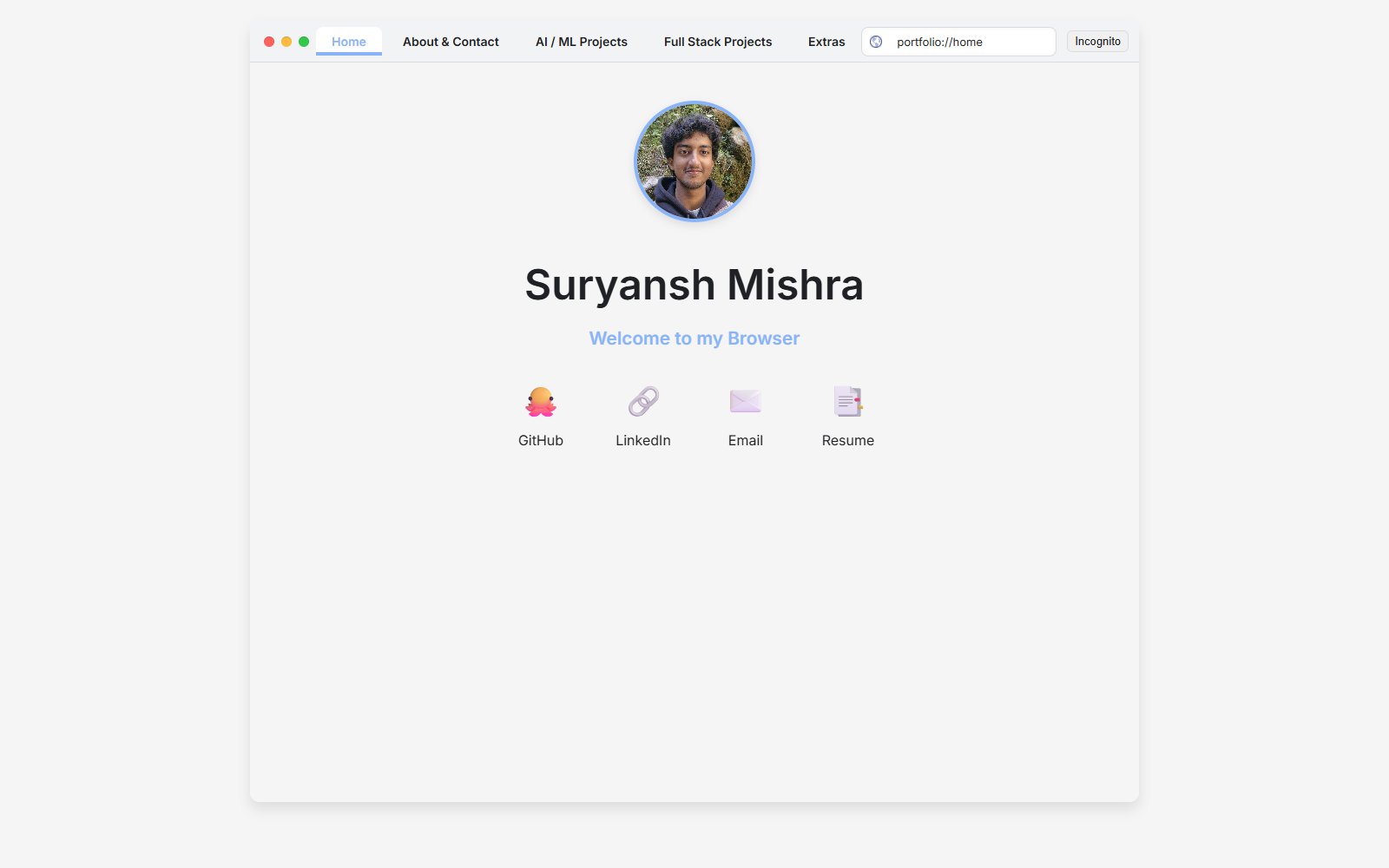This screenshot has height=868, width=1389.
Task: Open the Full Stack Projects tab
Action: (x=718, y=42)
